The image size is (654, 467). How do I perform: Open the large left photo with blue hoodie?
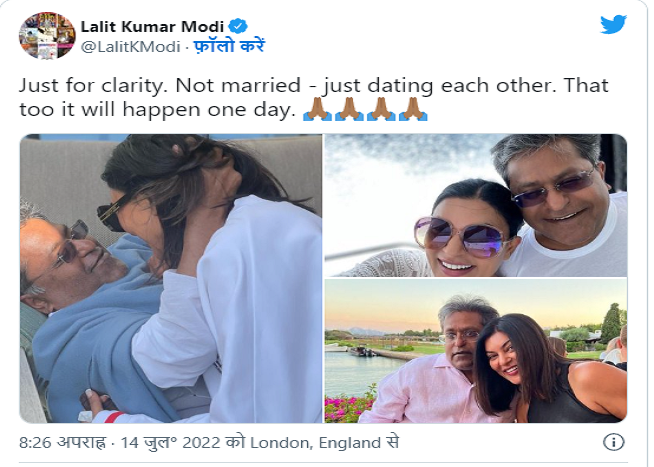click(x=171, y=279)
